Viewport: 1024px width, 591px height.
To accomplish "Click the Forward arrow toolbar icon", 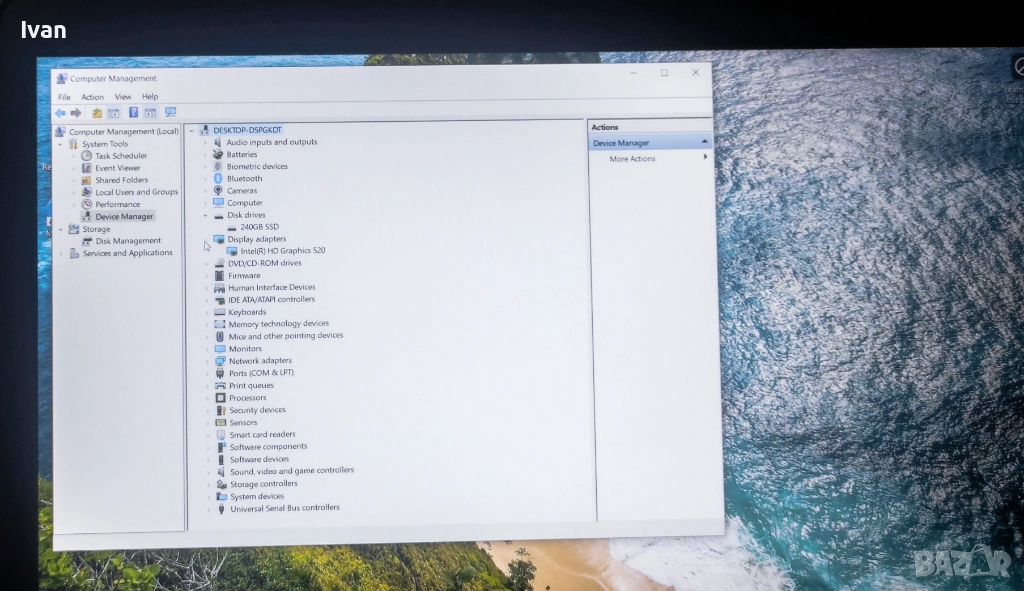I will pos(76,113).
